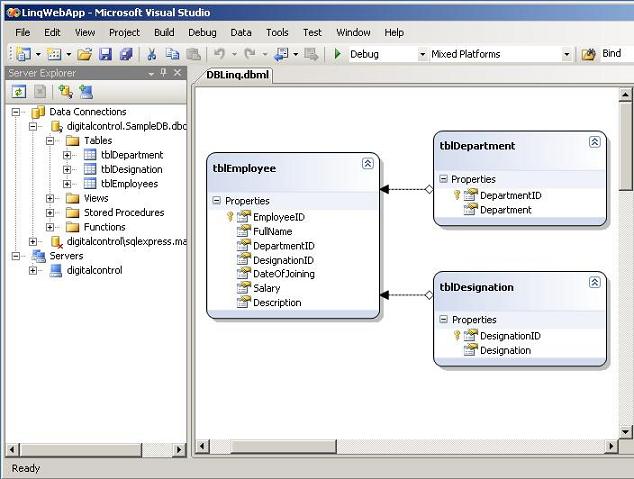Expand the digitalcontrol server node
This screenshot has height=479, width=634.
(33, 270)
